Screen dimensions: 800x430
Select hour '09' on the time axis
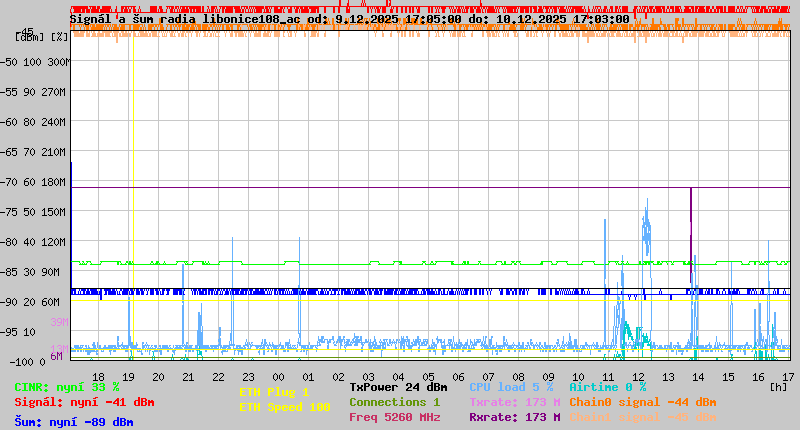pos(548,377)
